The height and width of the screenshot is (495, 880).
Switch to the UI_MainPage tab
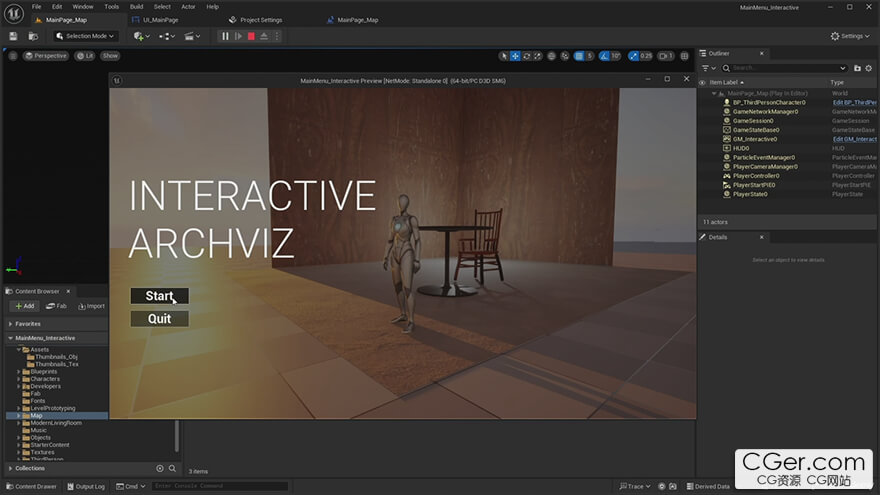tap(161, 20)
